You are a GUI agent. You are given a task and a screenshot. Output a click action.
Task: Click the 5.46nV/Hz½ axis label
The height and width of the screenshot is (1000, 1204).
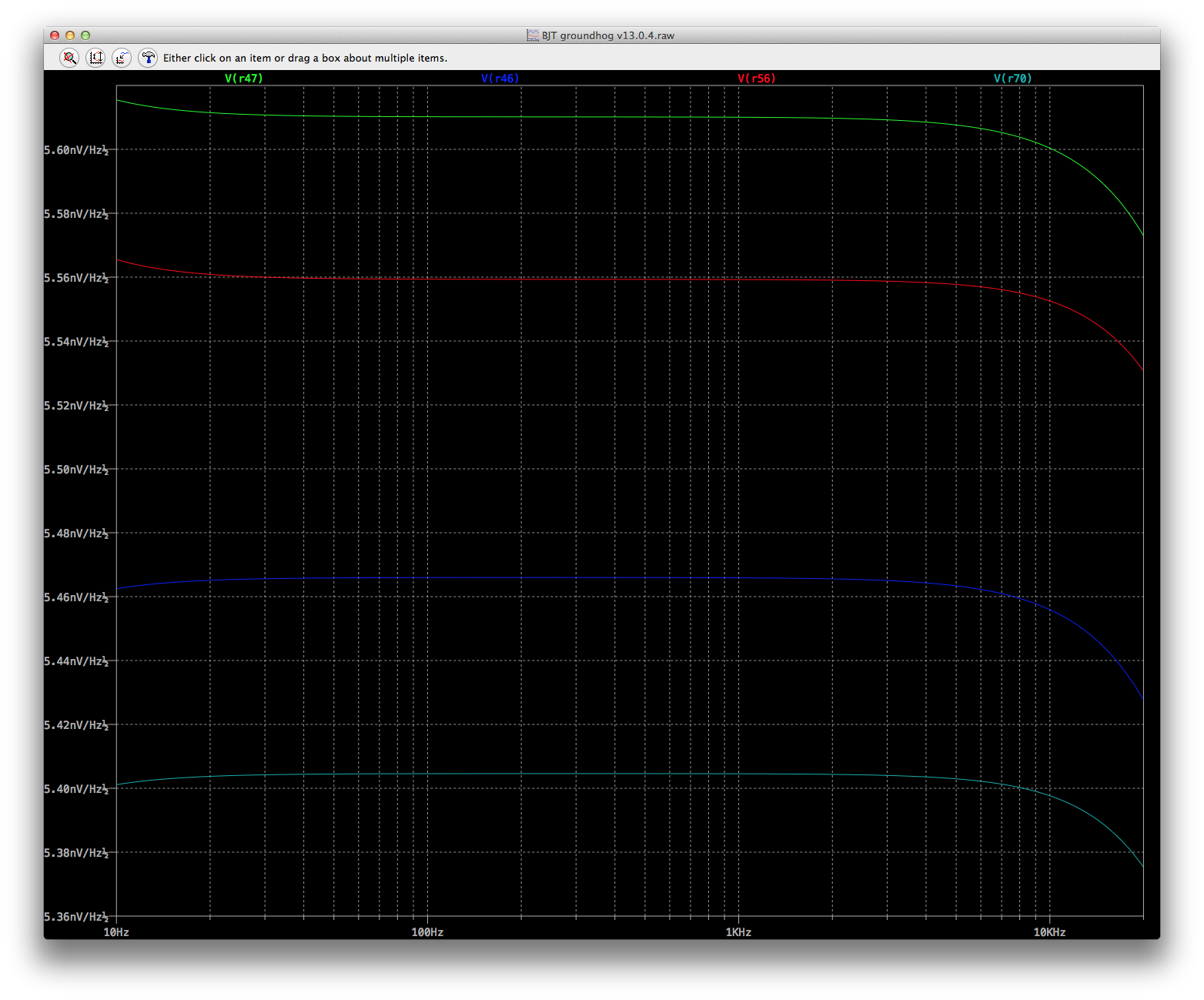76,597
